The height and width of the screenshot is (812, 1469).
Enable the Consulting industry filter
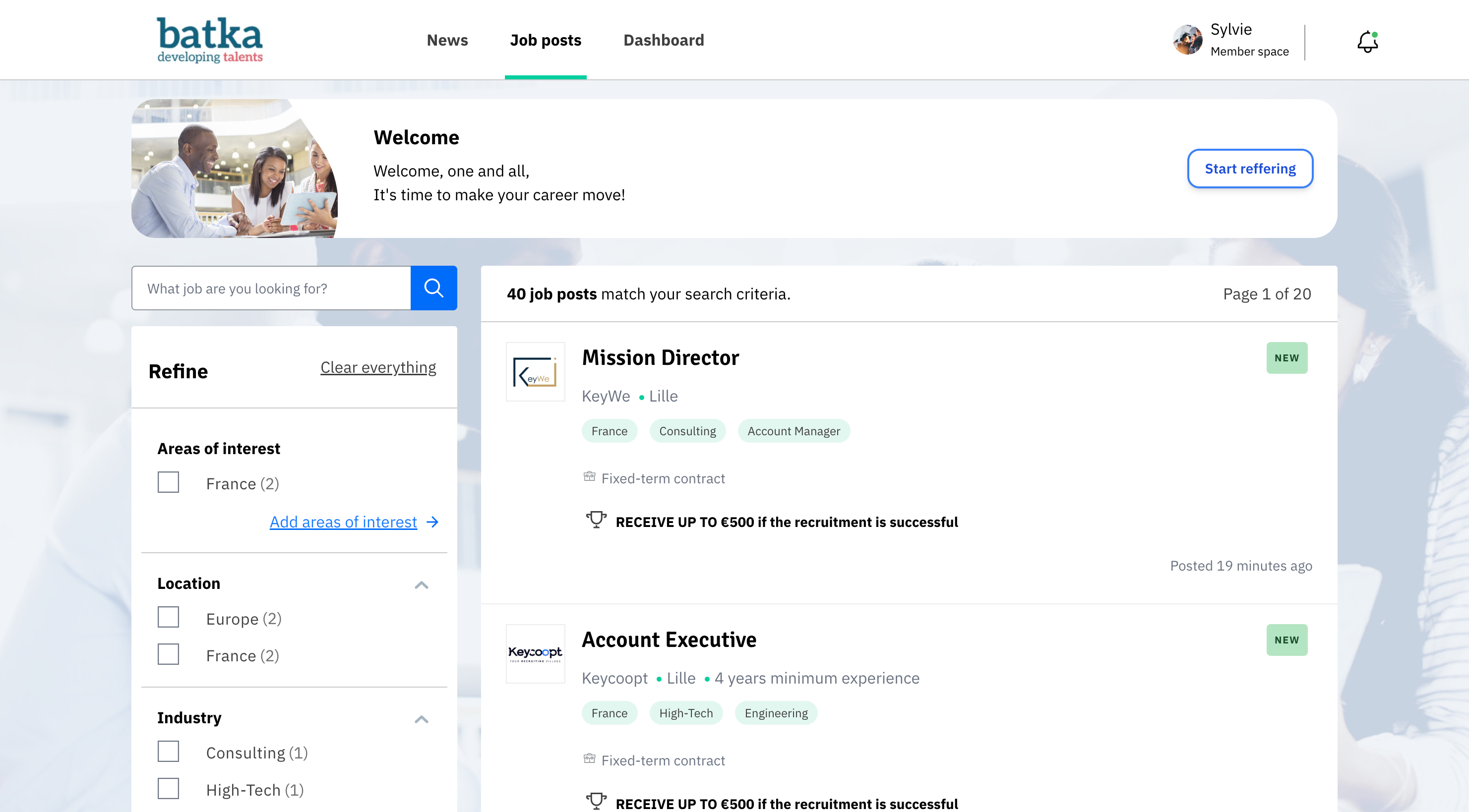click(x=168, y=752)
